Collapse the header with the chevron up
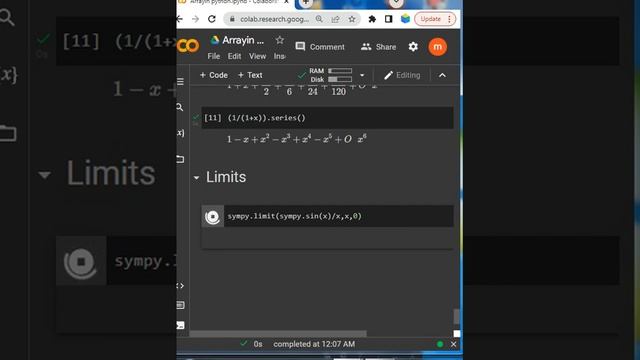Image resolution: width=640 pixels, height=360 pixels. tap(442, 75)
